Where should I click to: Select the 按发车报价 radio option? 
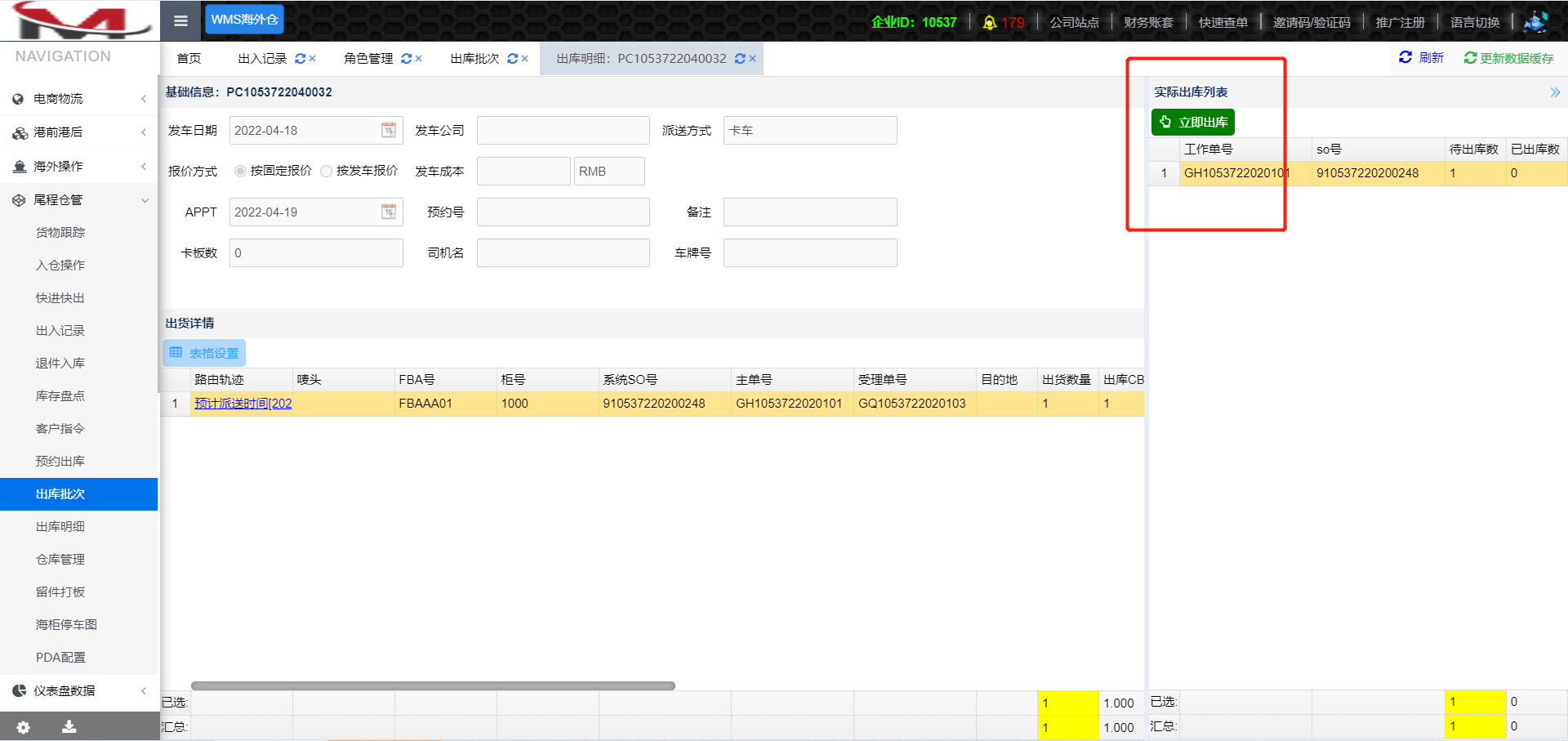pos(327,171)
